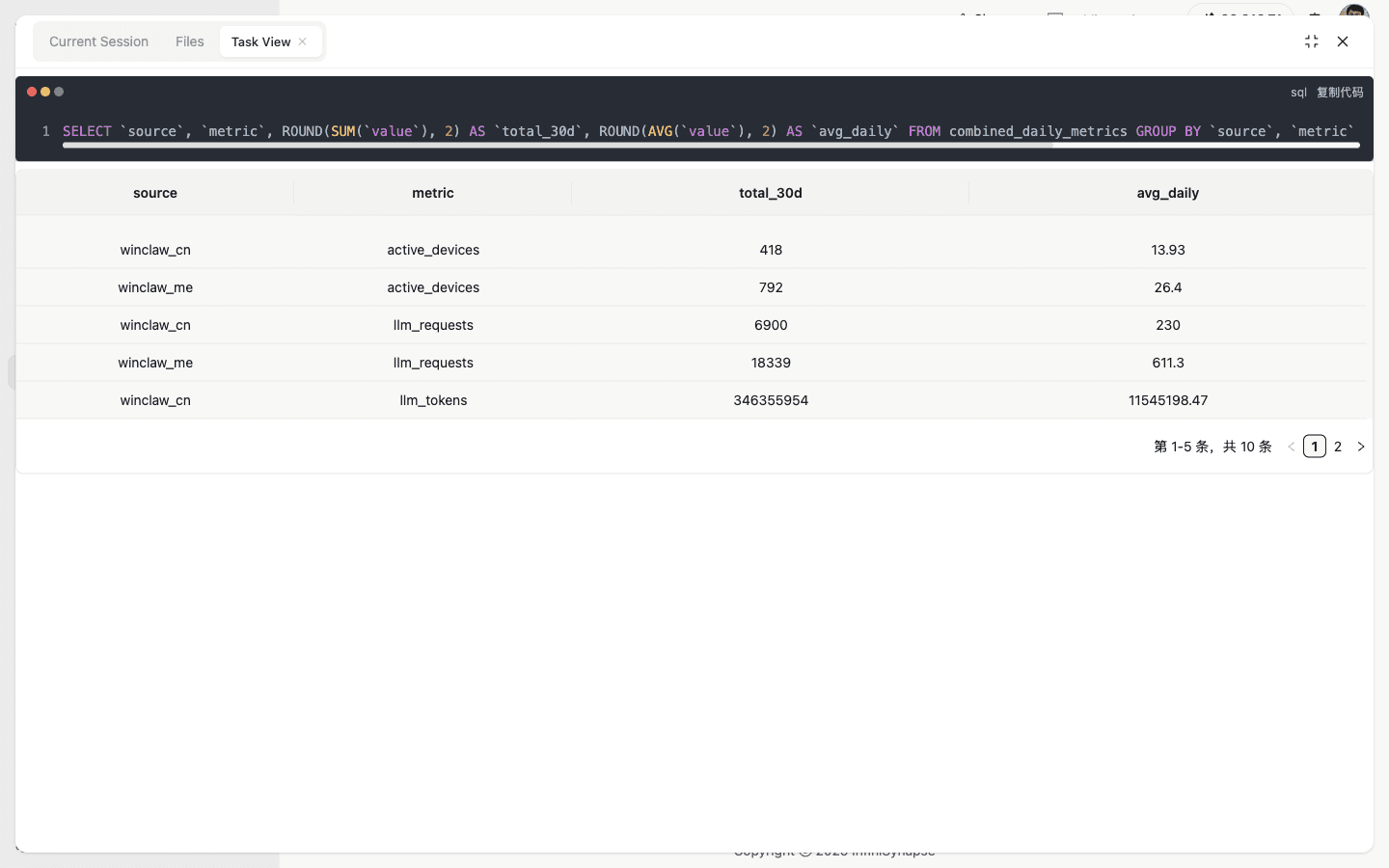Click the value 792
Viewport: 1389px width, 868px height.
(771, 287)
